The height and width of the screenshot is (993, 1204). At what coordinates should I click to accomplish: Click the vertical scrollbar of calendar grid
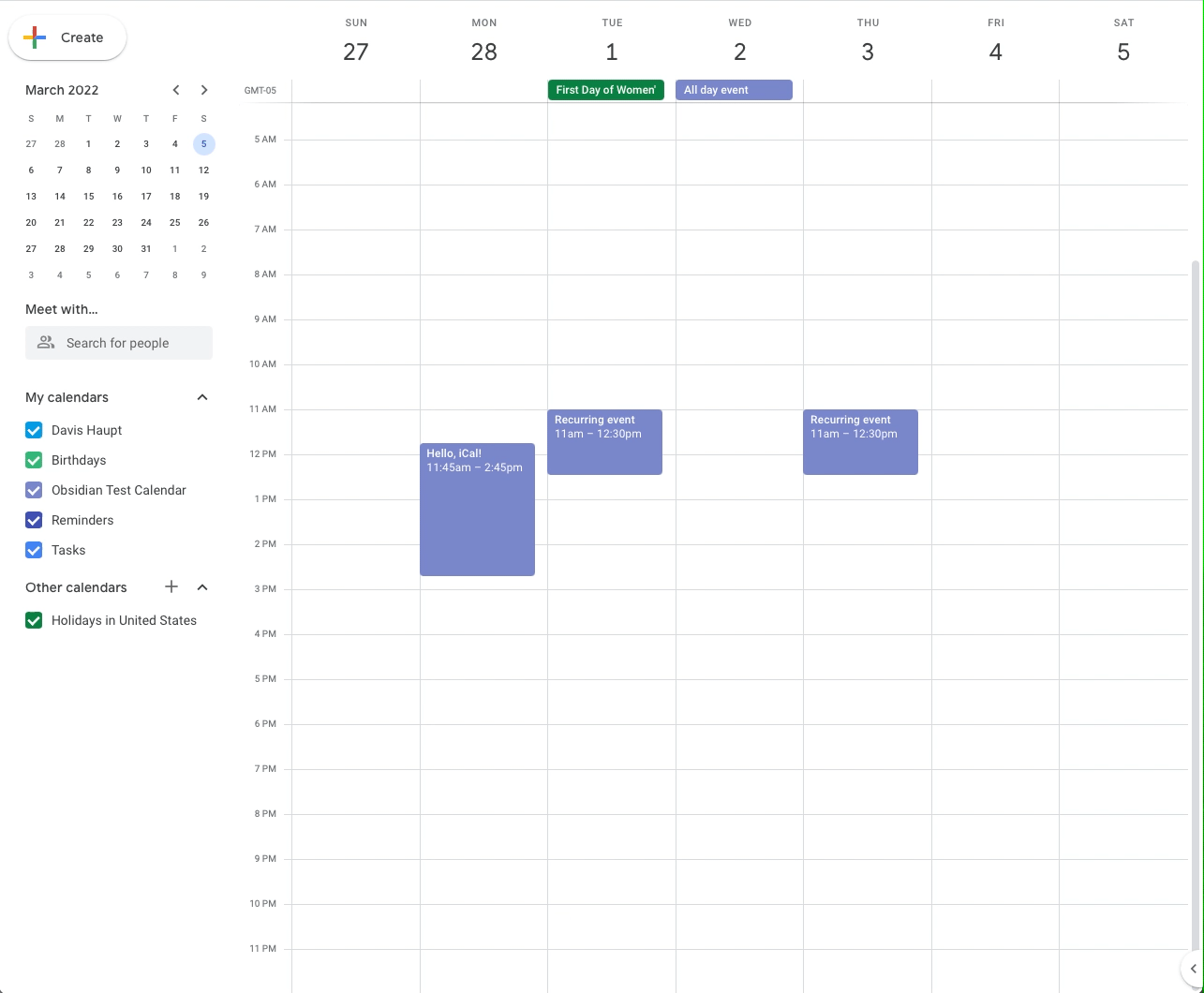pyautogui.click(x=1194, y=607)
